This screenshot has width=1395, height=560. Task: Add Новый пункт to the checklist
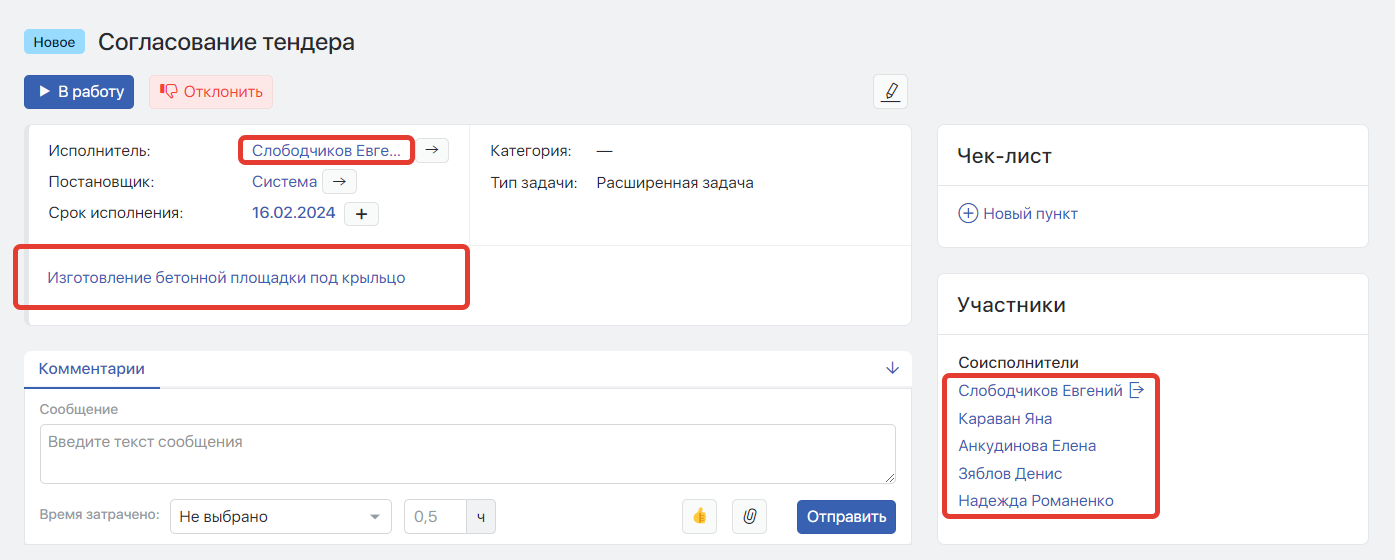[x=1018, y=214]
